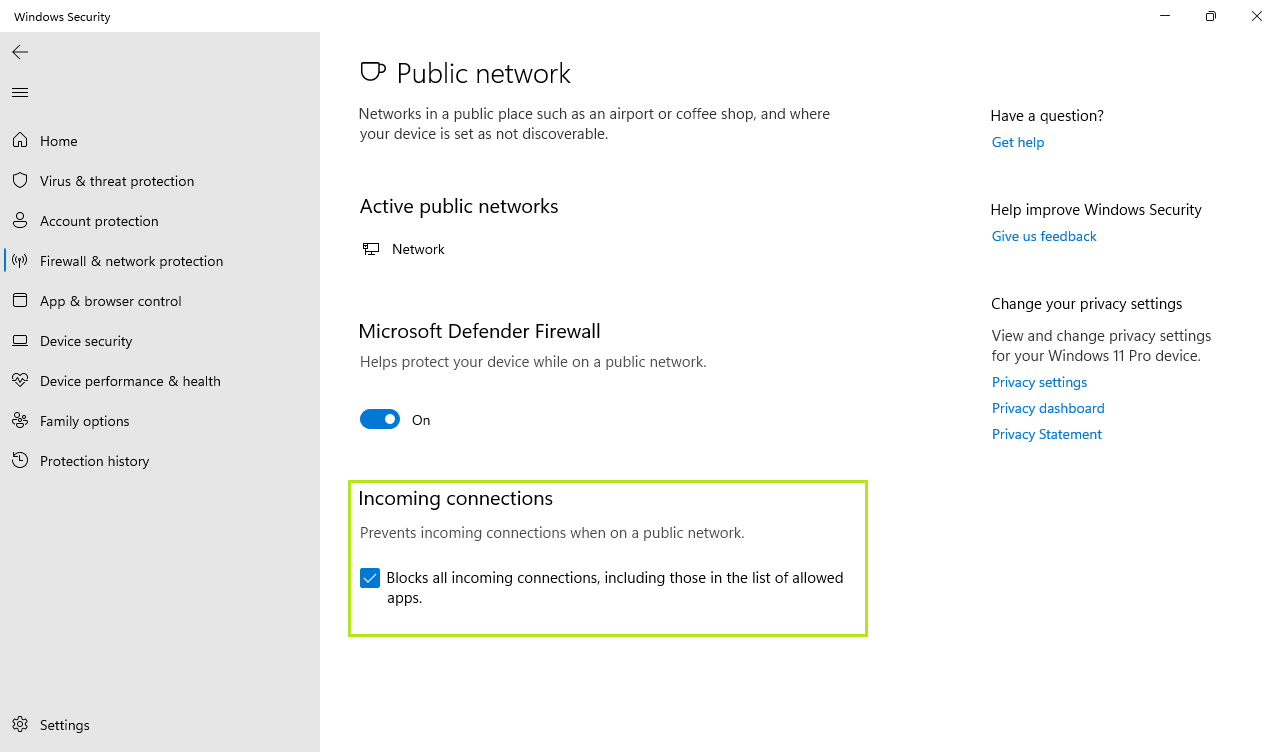Click the Firewall & network protection antenna icon
The image size is (1280, 752).
(x=20, y=261)
